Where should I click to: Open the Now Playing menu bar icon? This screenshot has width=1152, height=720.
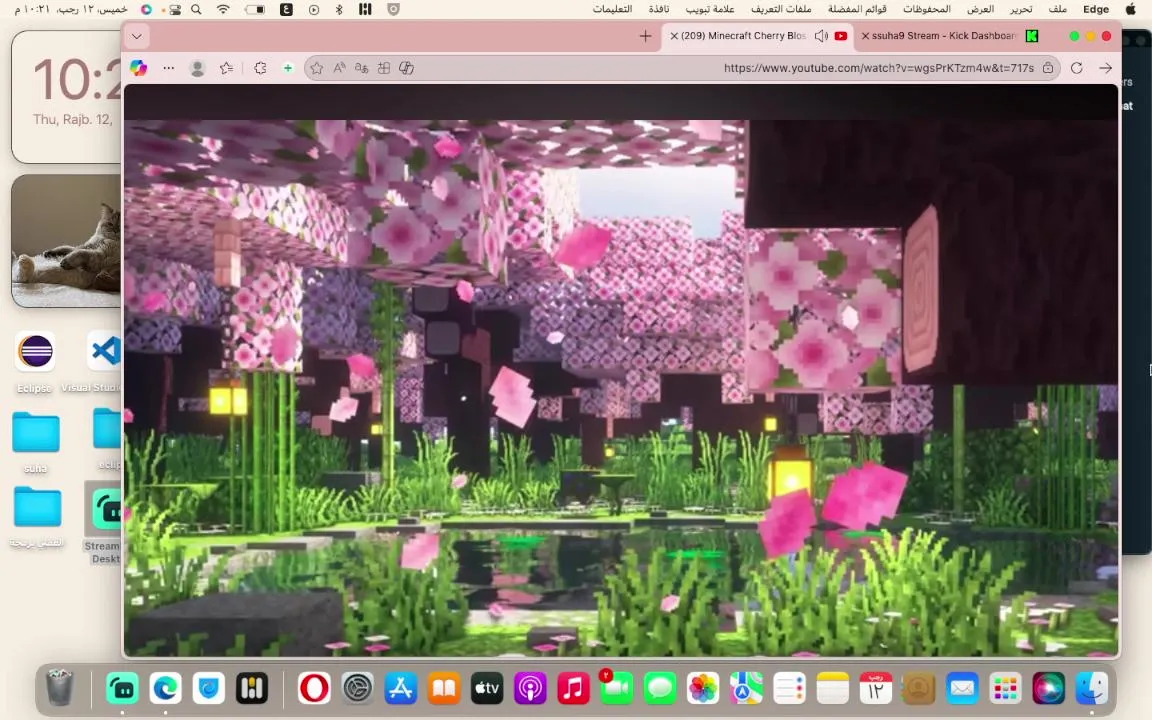314,10
